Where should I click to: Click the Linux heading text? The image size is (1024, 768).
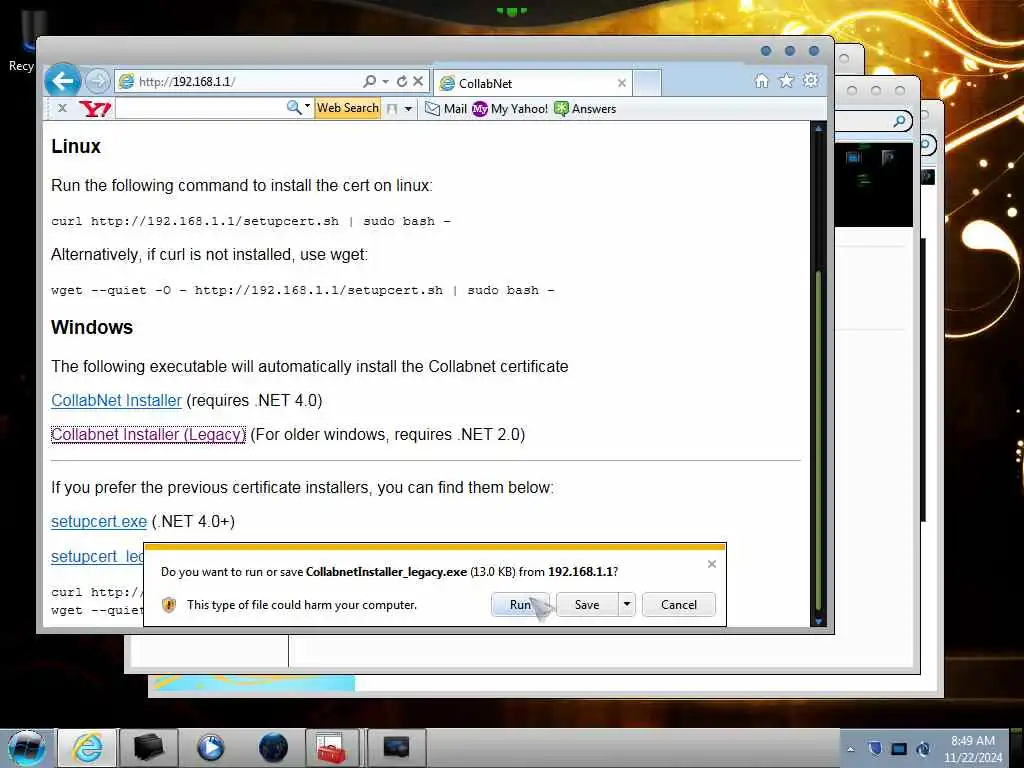coord(76,146)
